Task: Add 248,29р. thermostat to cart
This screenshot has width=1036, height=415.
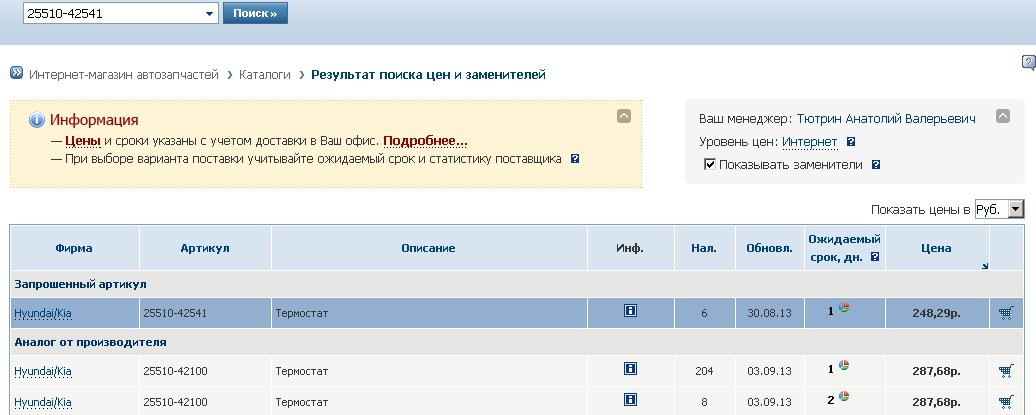Action: pyautogui.click(x=1006, y=313)
